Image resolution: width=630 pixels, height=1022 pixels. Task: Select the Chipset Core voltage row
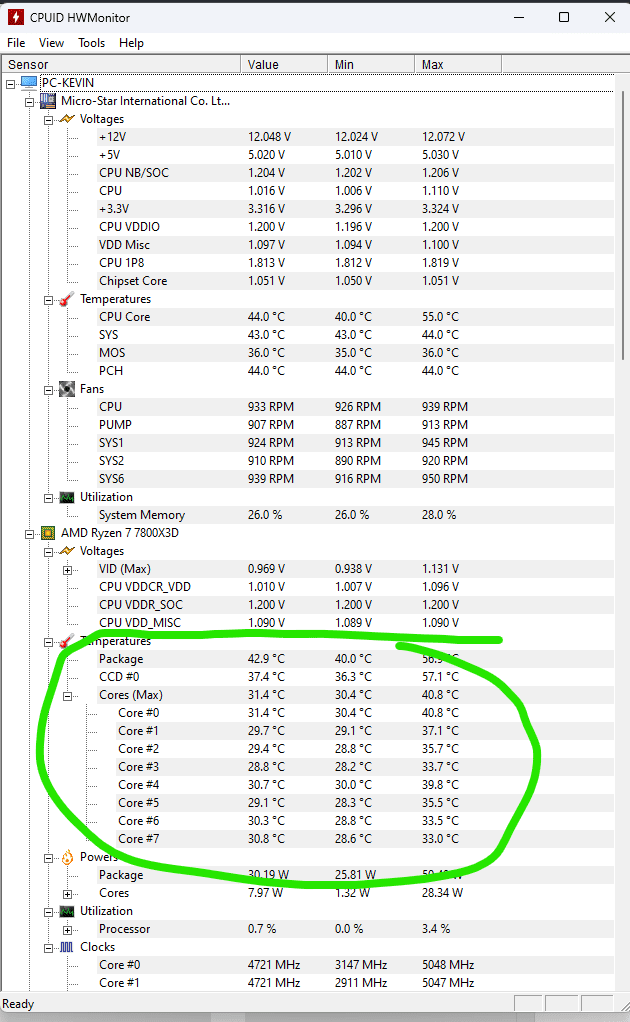click(355, 281)
